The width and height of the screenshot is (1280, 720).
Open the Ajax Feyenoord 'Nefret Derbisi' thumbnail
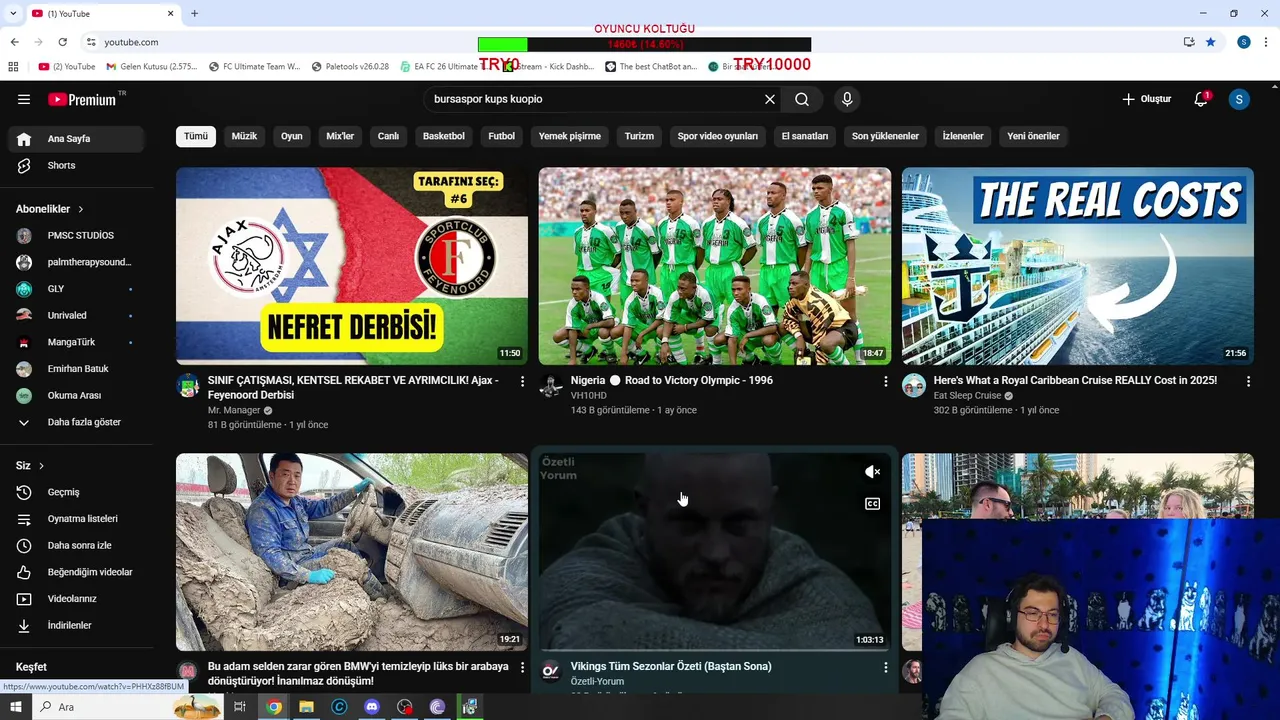[x=352, y=266]
